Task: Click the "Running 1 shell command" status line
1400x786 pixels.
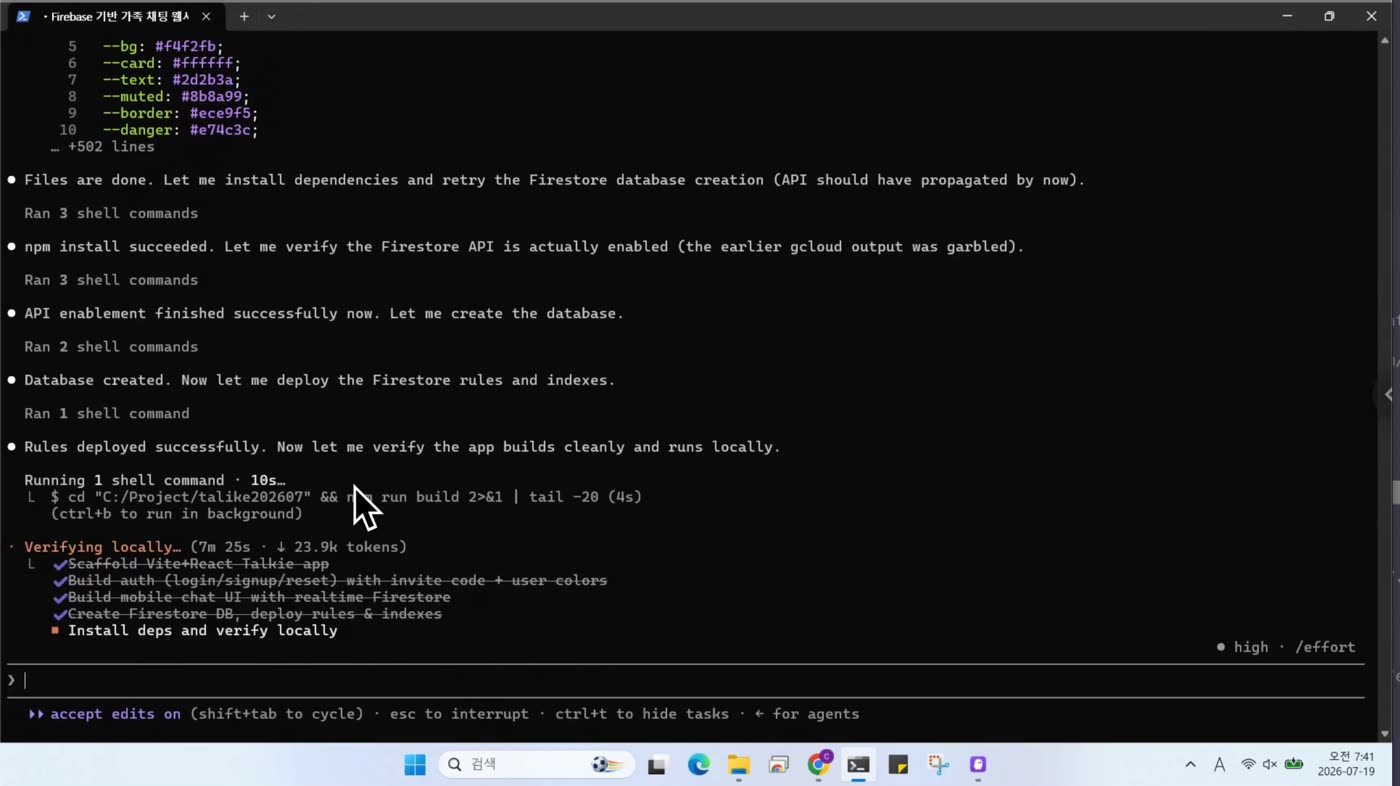Action: tap(154, 480)
